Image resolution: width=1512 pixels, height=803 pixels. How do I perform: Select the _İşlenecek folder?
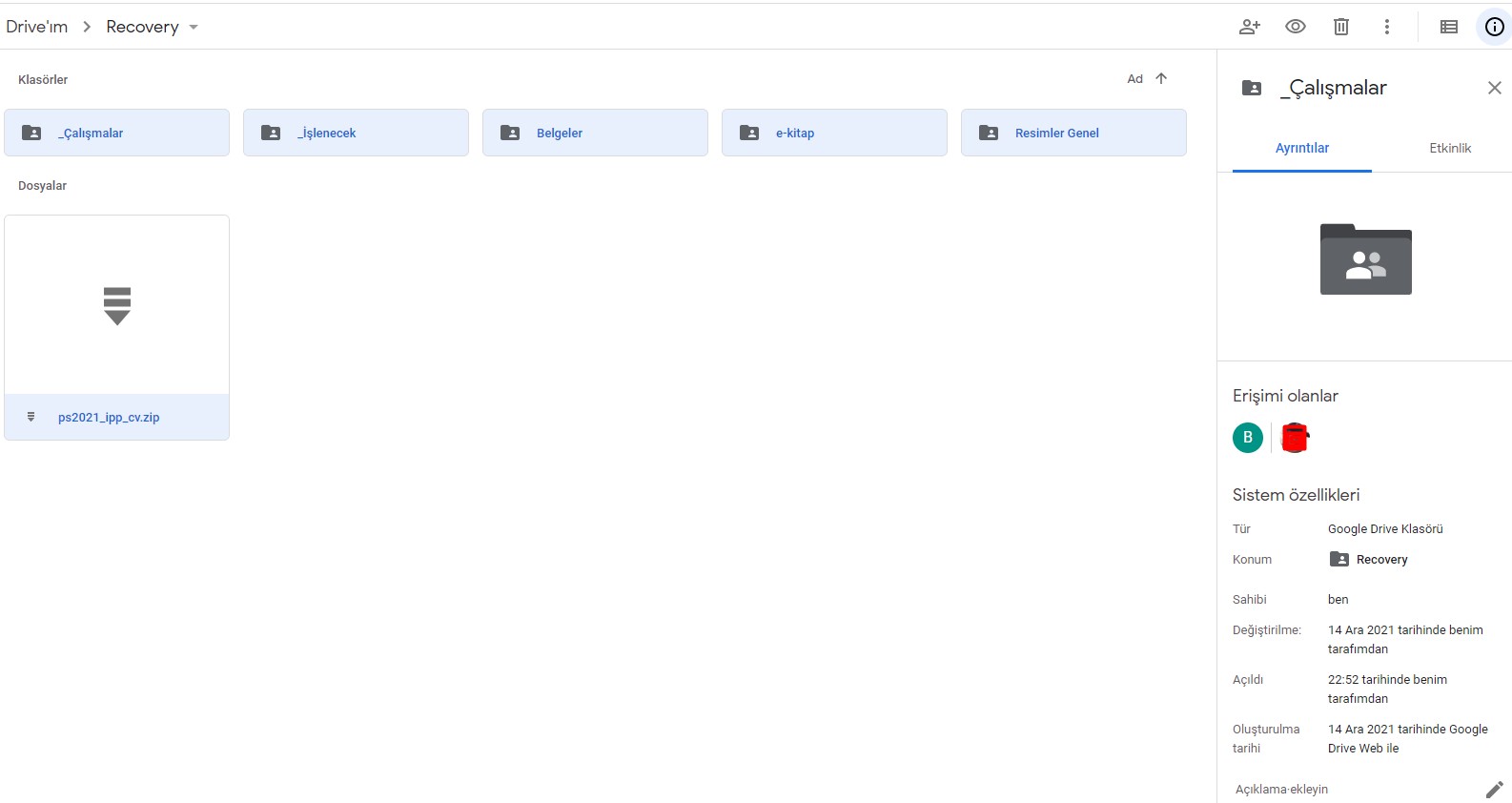(x=355, y=133)
